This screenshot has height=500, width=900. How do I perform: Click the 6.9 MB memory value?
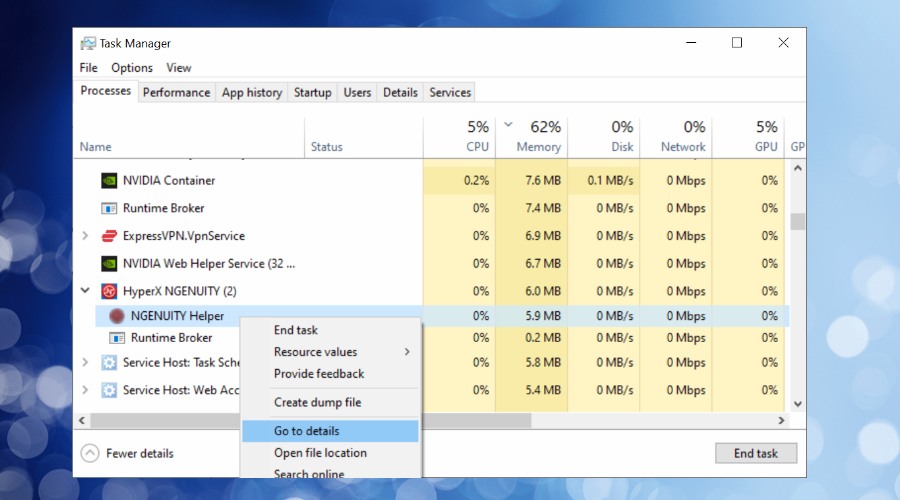[x=542, y=236]
